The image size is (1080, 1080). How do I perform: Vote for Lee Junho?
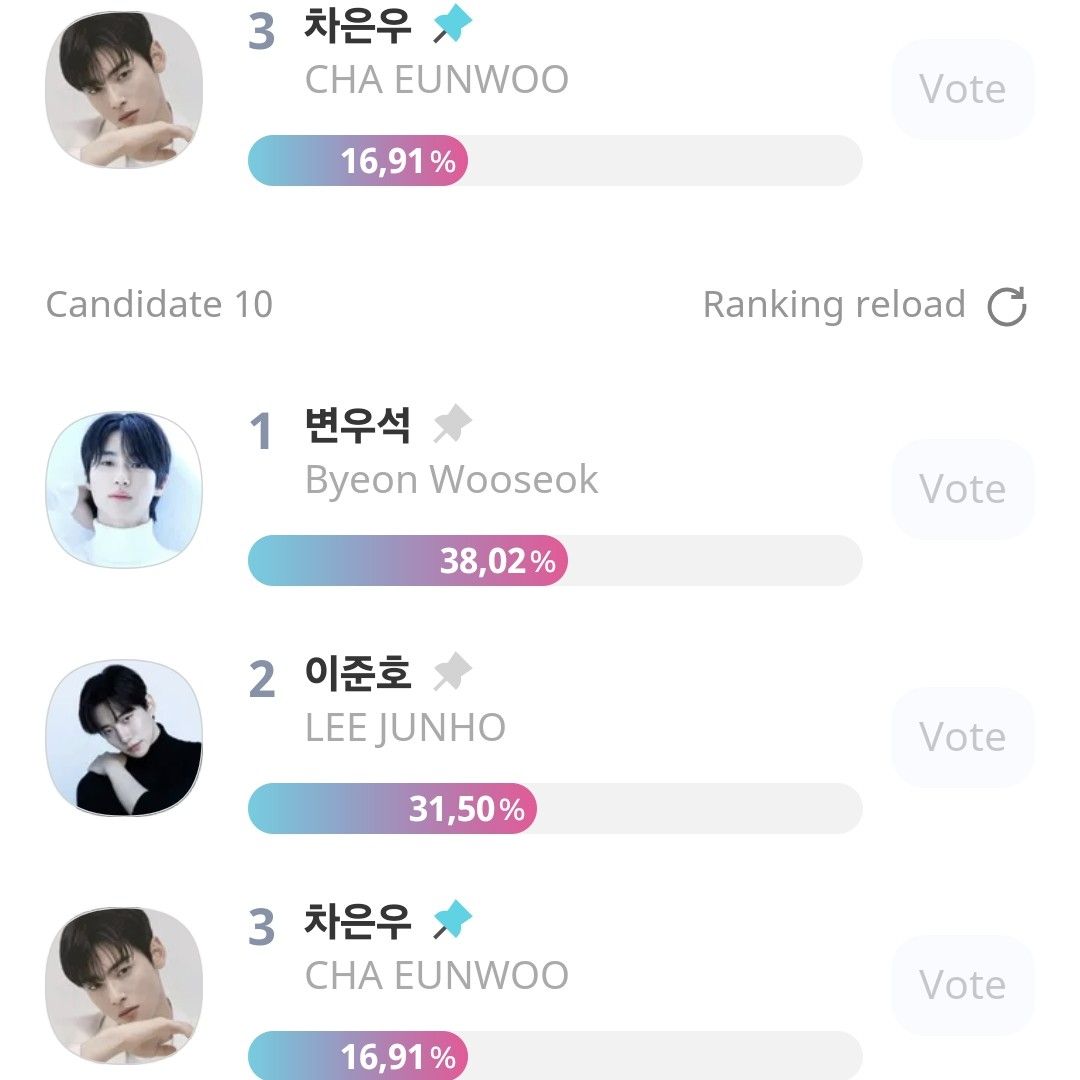coord(962,737)
